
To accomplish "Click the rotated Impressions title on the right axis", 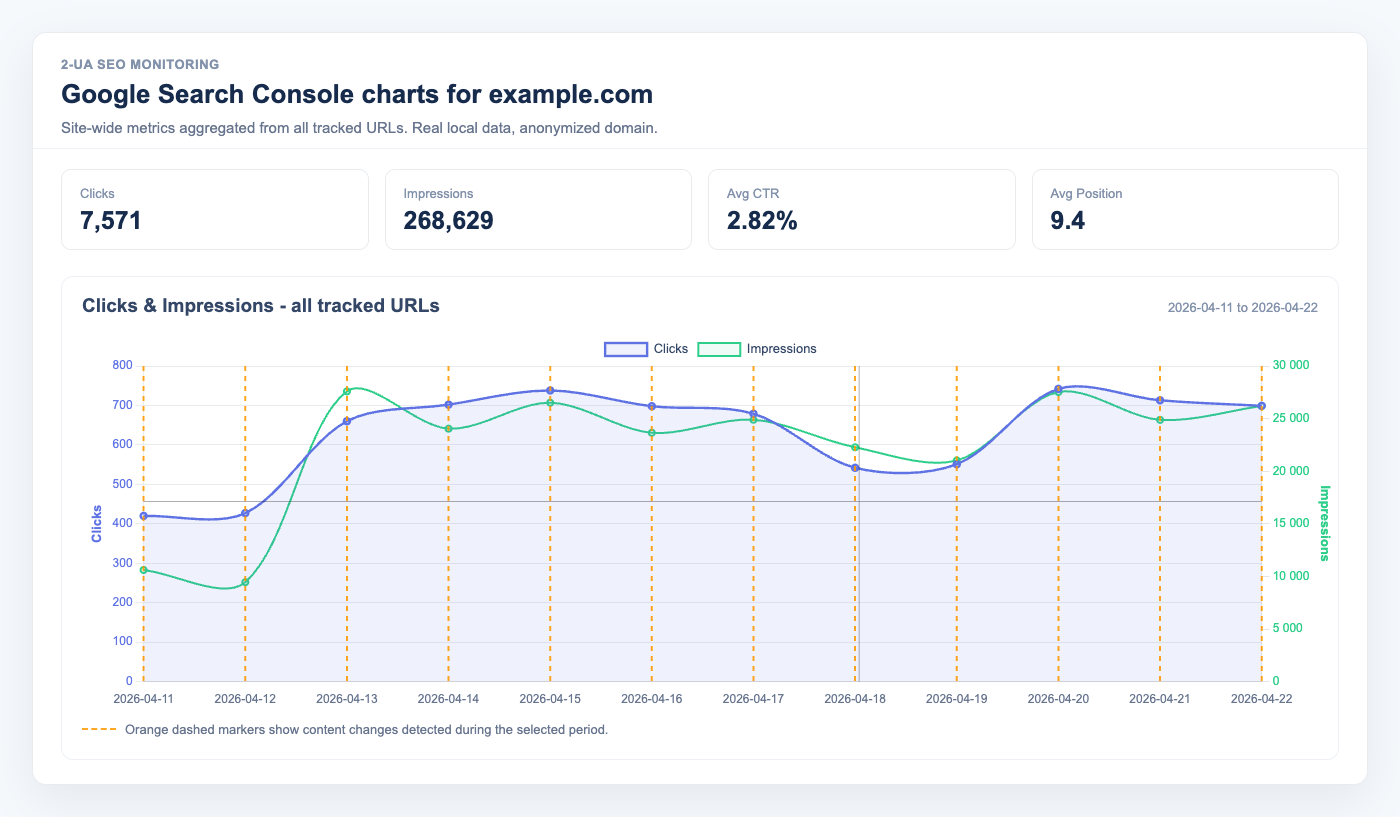I will click(1325, 523).
